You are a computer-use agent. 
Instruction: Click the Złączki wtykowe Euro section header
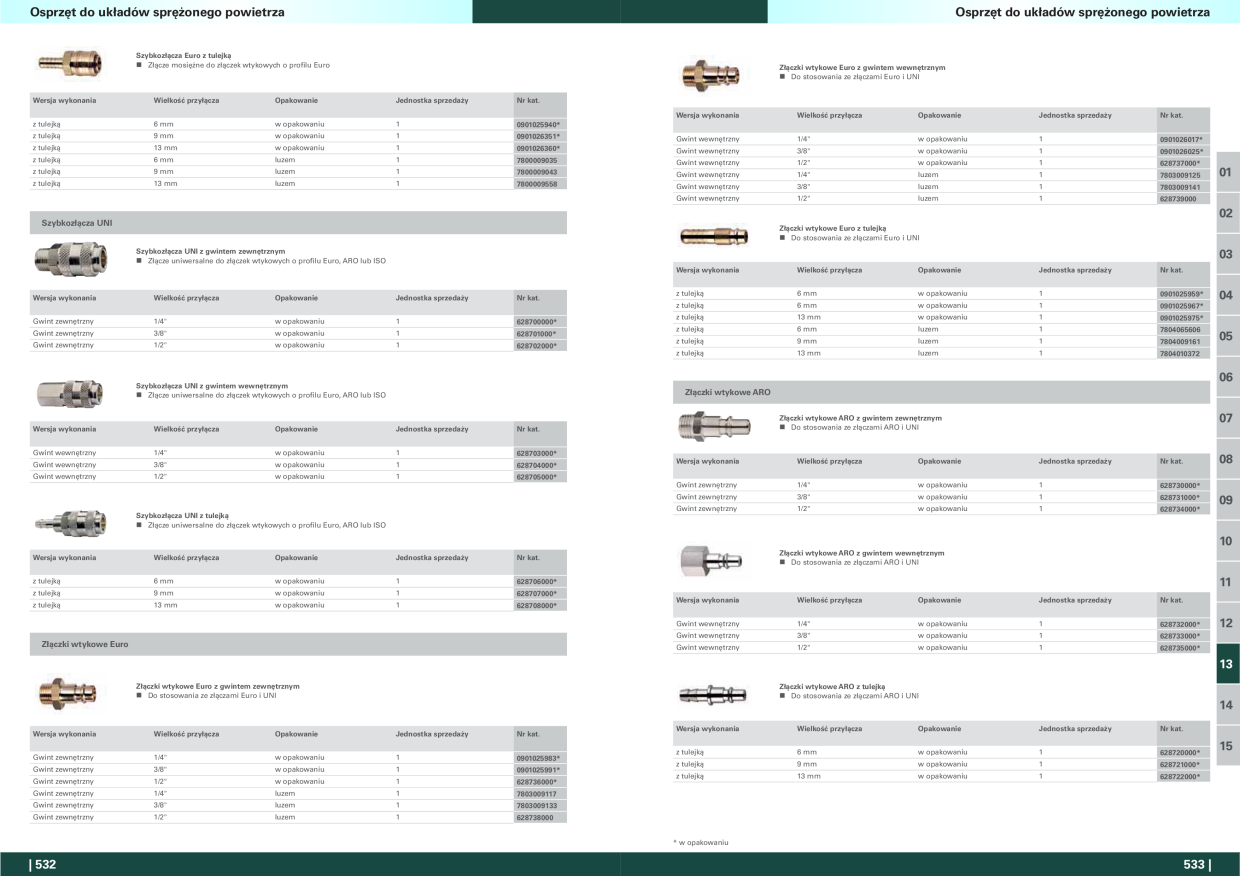pyautogui.click(x=298, y=644)
